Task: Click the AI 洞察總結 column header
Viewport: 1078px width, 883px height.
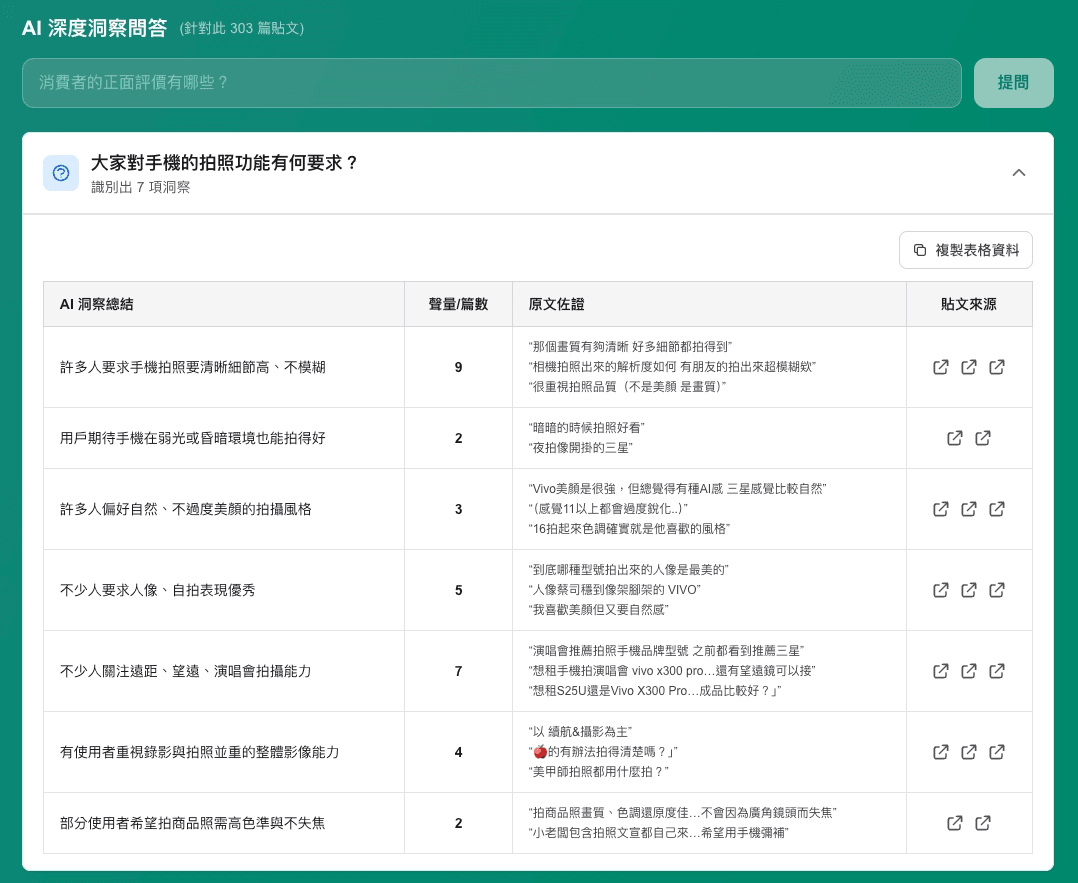Action: [95, 303]
